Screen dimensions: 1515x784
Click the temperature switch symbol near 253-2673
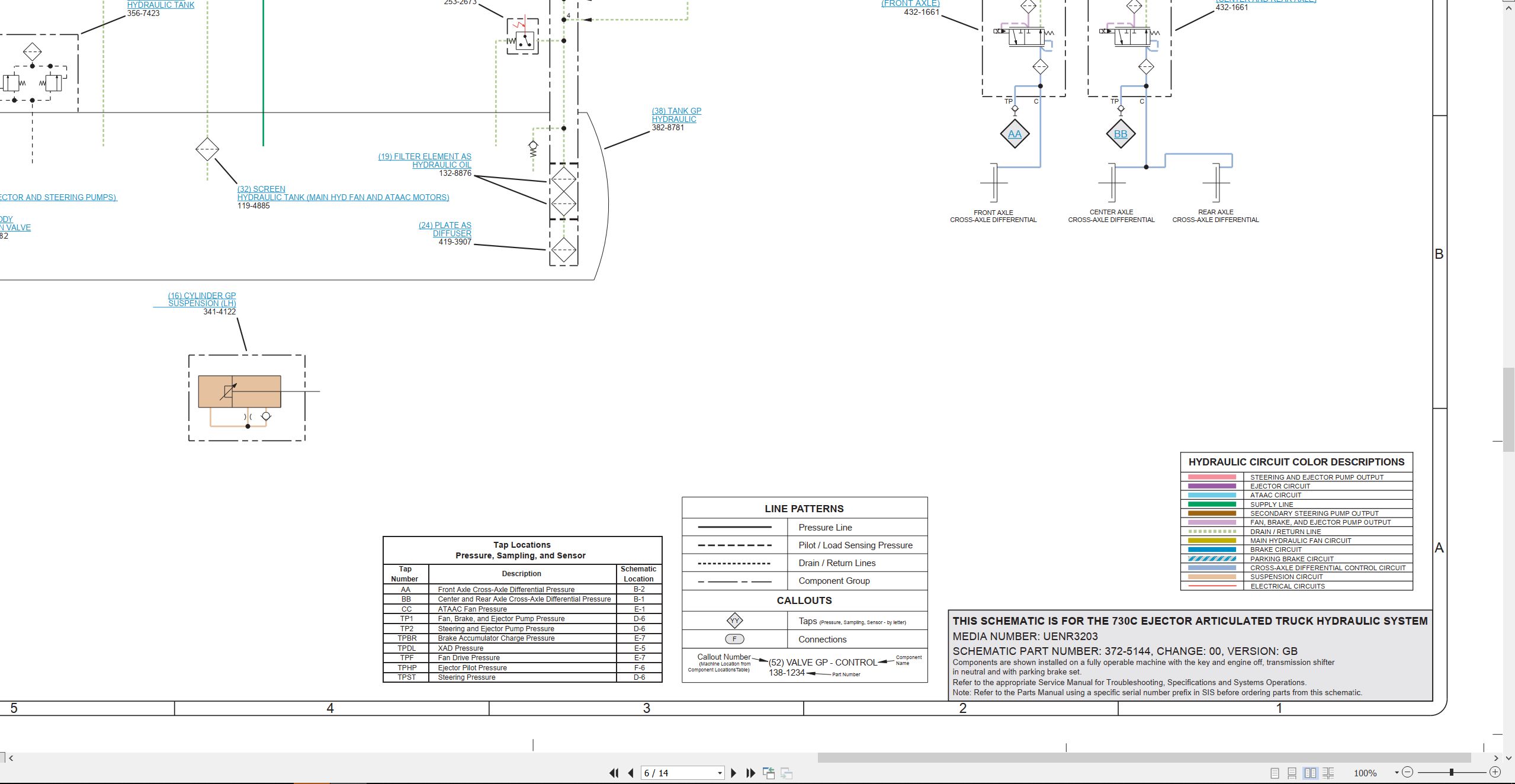522,36
